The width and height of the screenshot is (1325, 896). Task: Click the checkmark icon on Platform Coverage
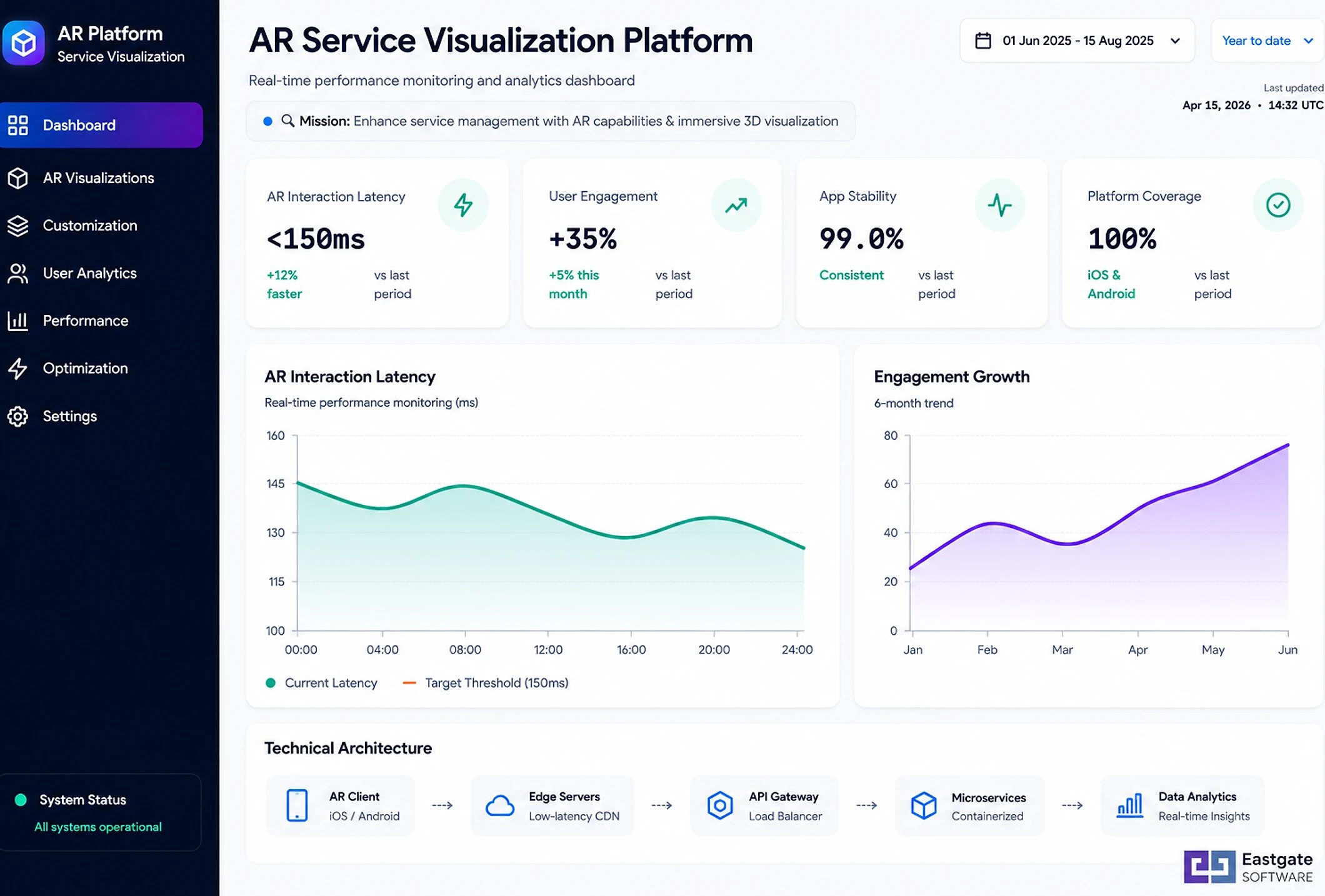[1278, 205]
